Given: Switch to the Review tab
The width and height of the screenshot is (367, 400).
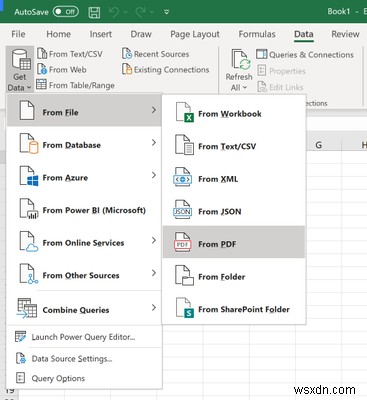Looking at the screenshot, I should 345,34.
